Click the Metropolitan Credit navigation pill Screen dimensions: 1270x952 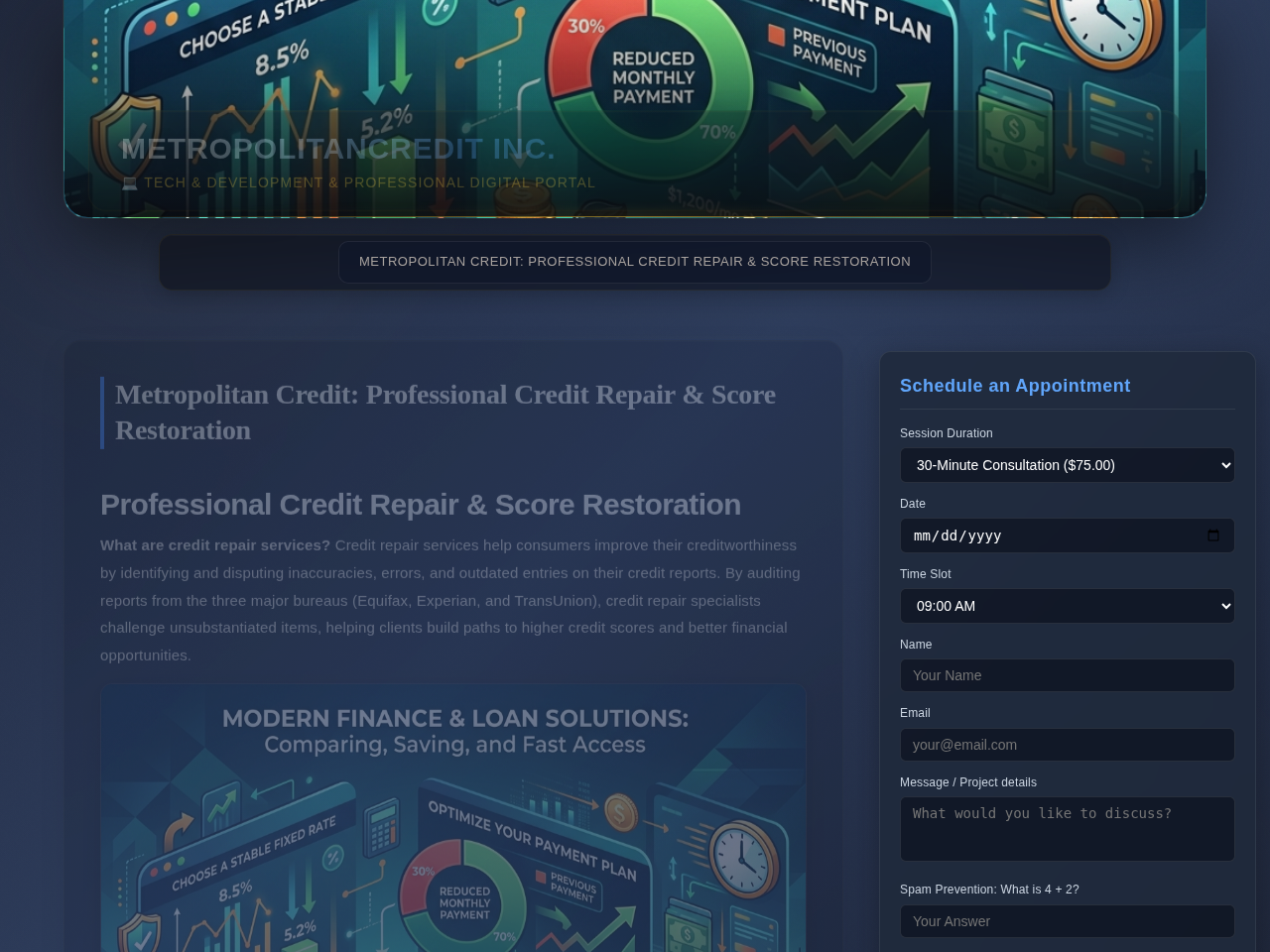(x=635, y=262)
